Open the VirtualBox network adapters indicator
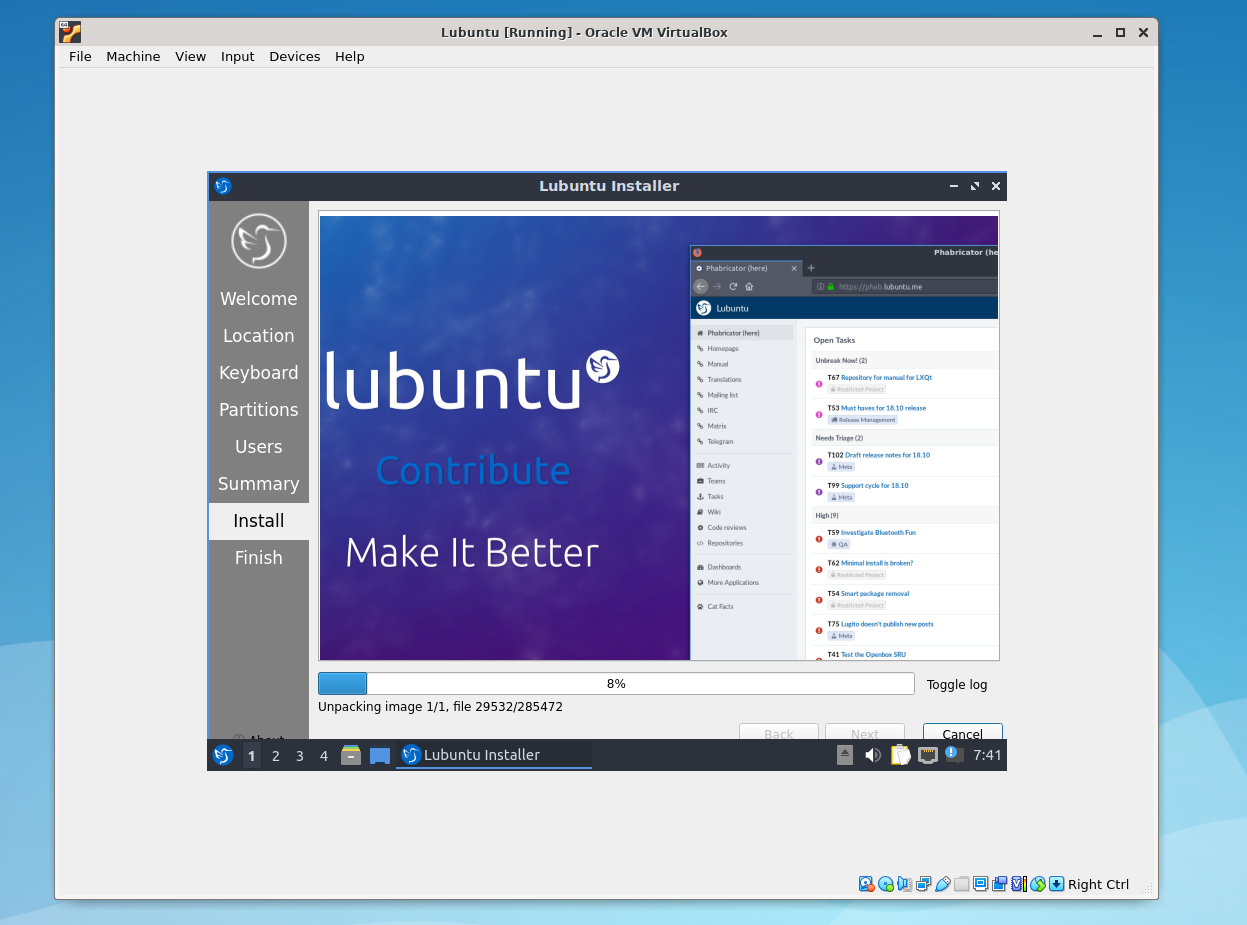This screenshot has height=925, width=1247. point(924,884)
